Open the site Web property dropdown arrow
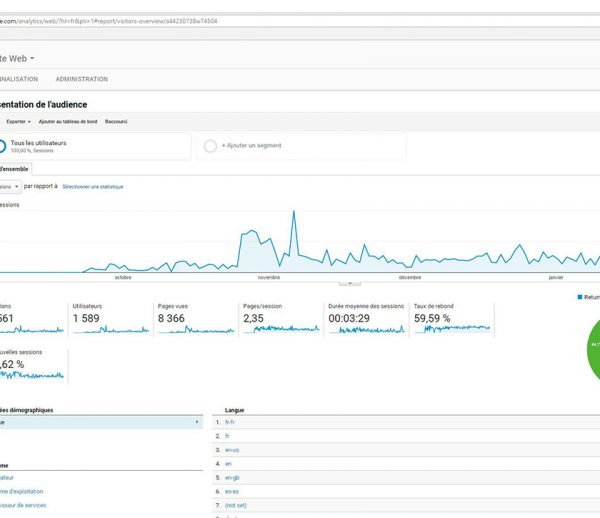The image size is (600, 518). point(32,59)
